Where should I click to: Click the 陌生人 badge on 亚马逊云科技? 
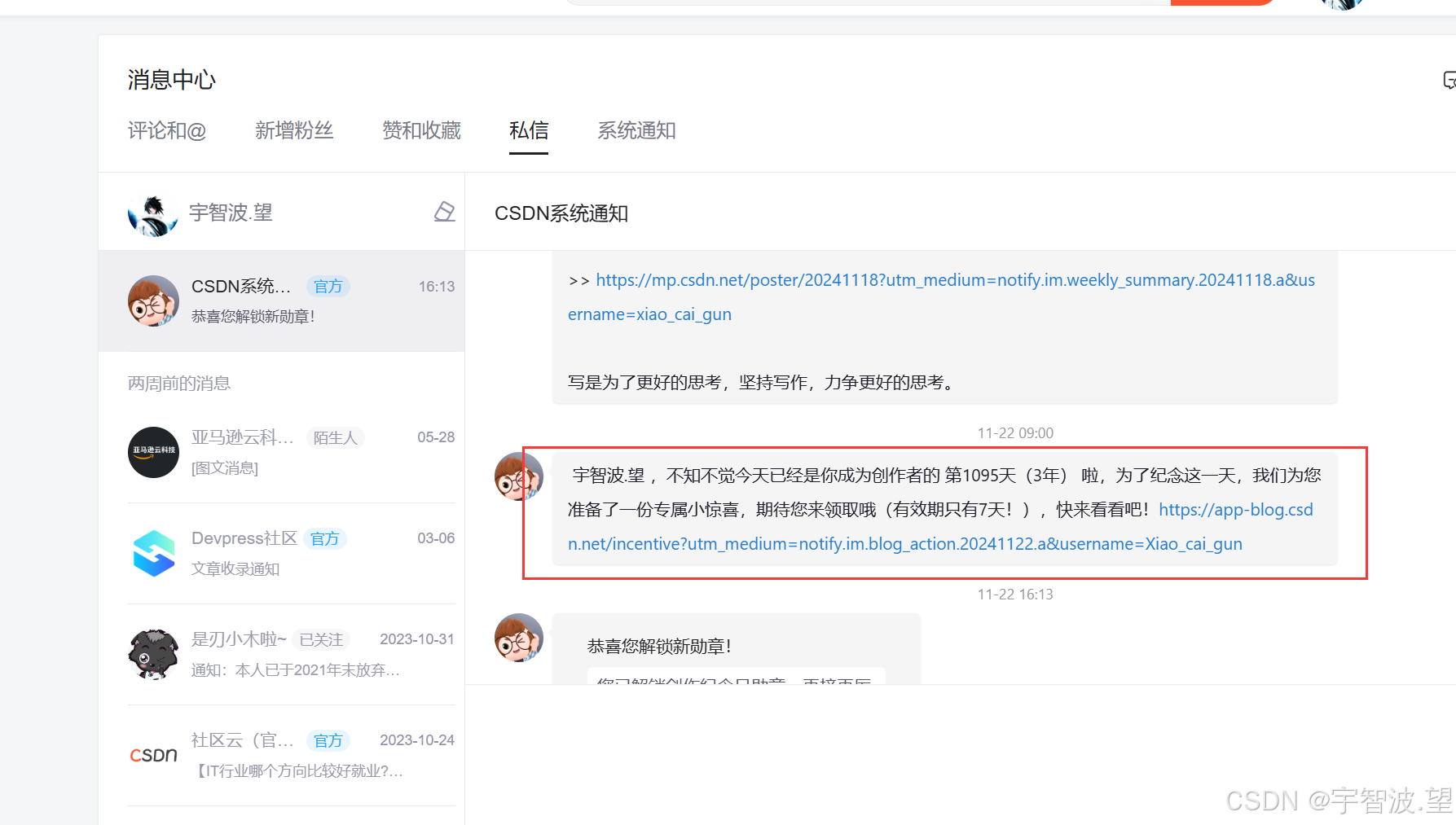click(335, 438)
